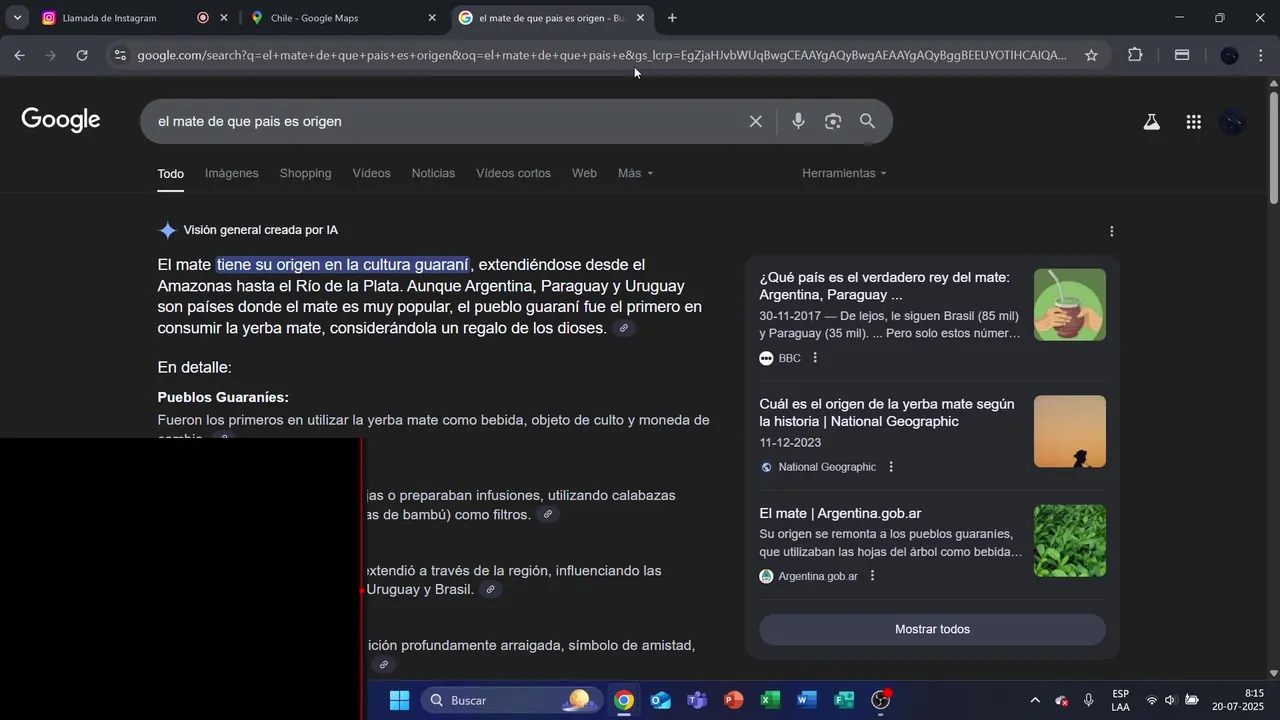Select the Todo search tab
Screen dimensions: 1280x720
click(171, 174)
